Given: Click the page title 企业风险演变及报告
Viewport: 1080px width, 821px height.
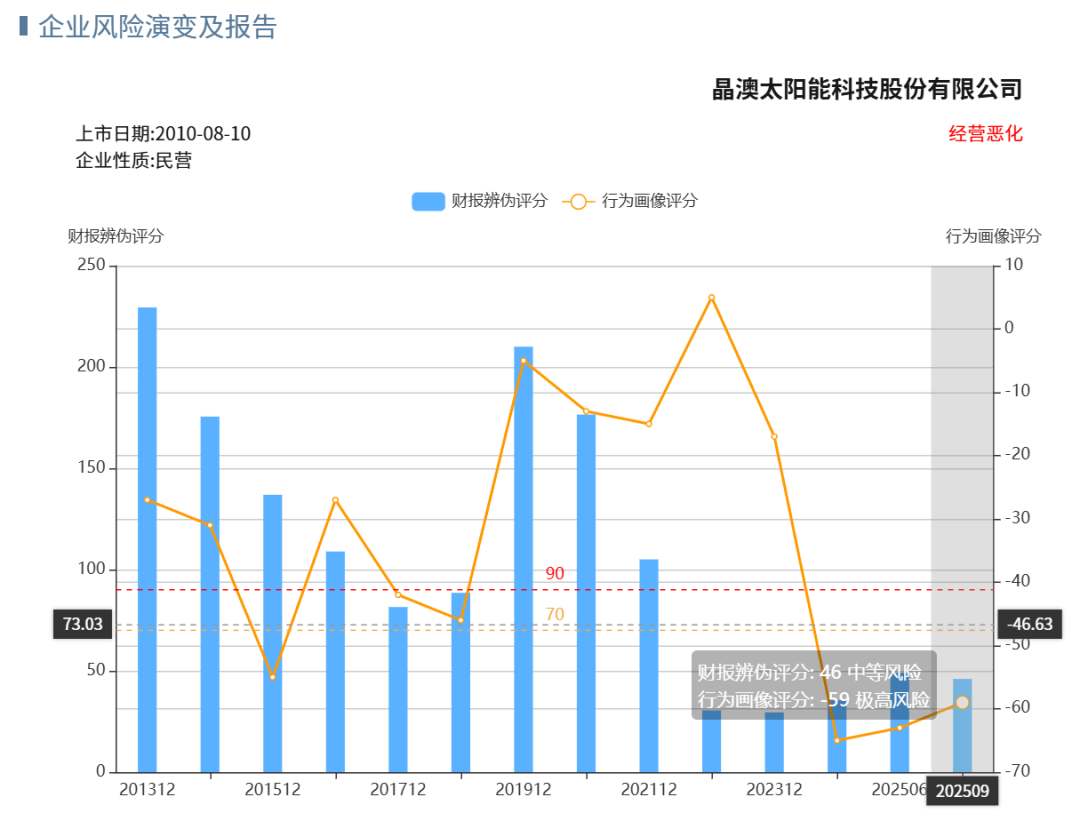Looking at the screenshot, I should pyautogui.click(x=158, y=27).
